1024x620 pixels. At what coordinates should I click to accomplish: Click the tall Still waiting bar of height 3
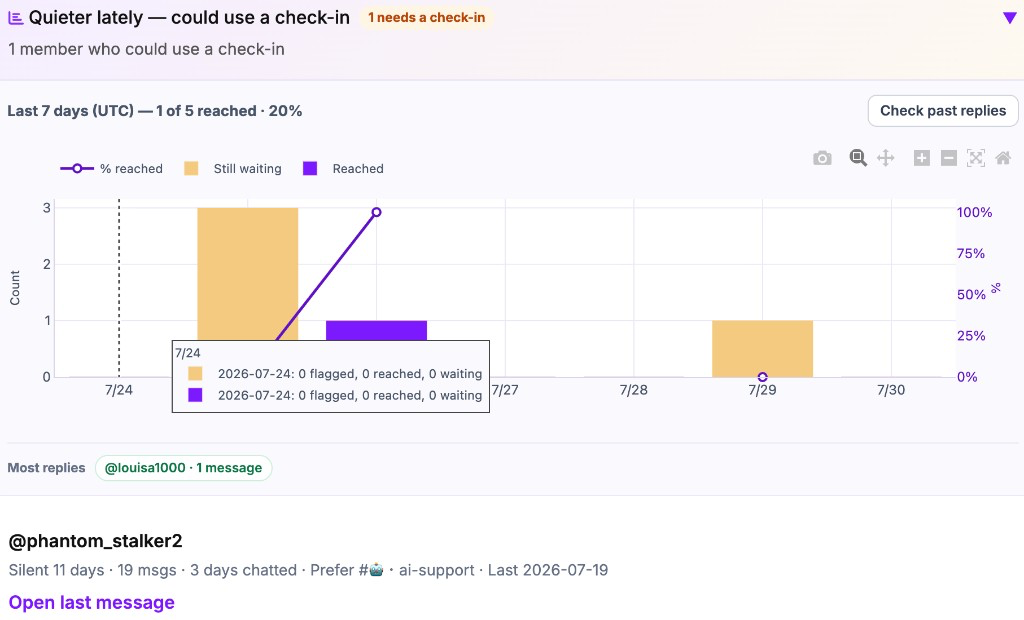point(248,273)
